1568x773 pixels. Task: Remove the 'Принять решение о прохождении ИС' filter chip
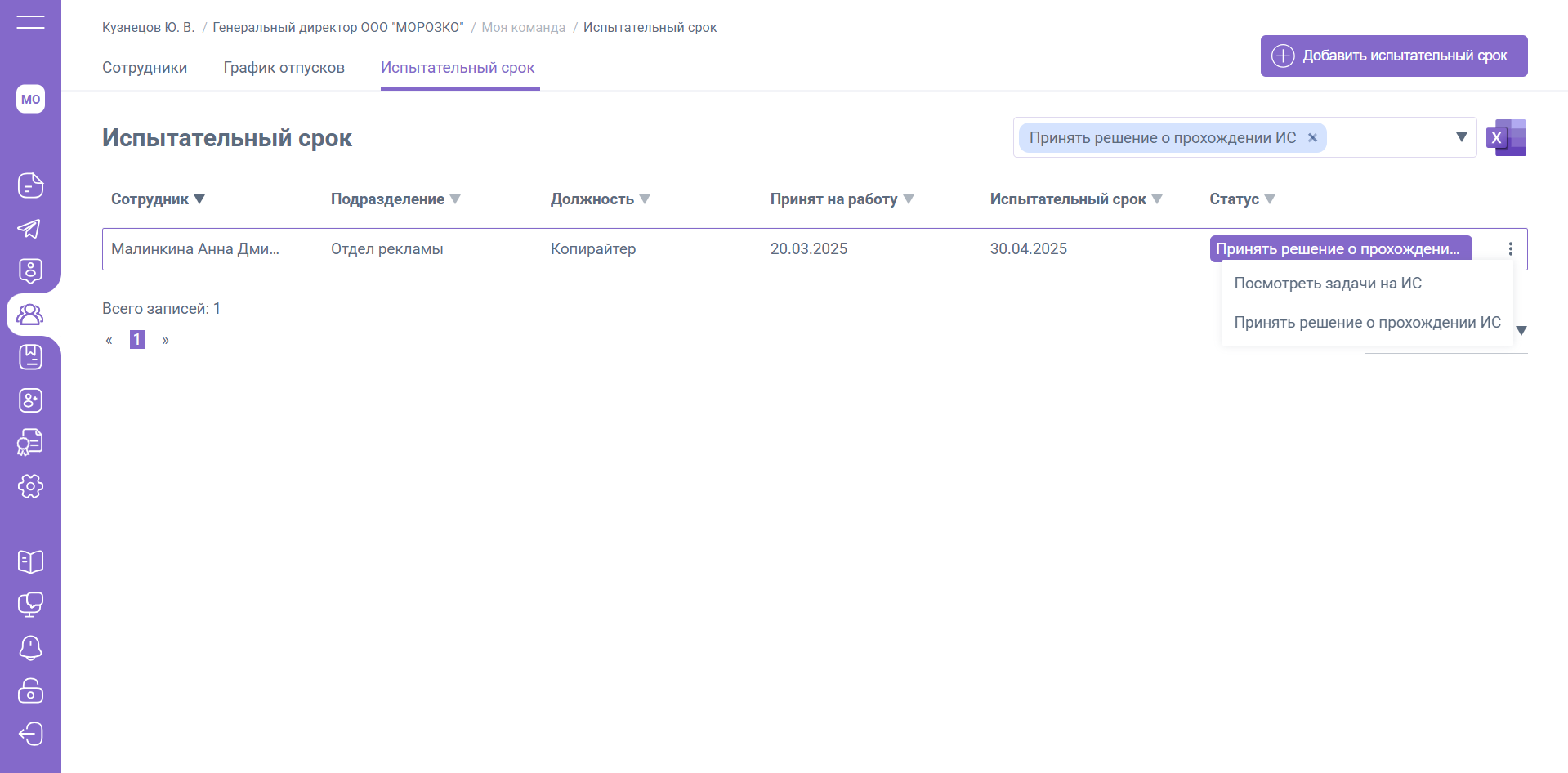tap(1312, 138)
